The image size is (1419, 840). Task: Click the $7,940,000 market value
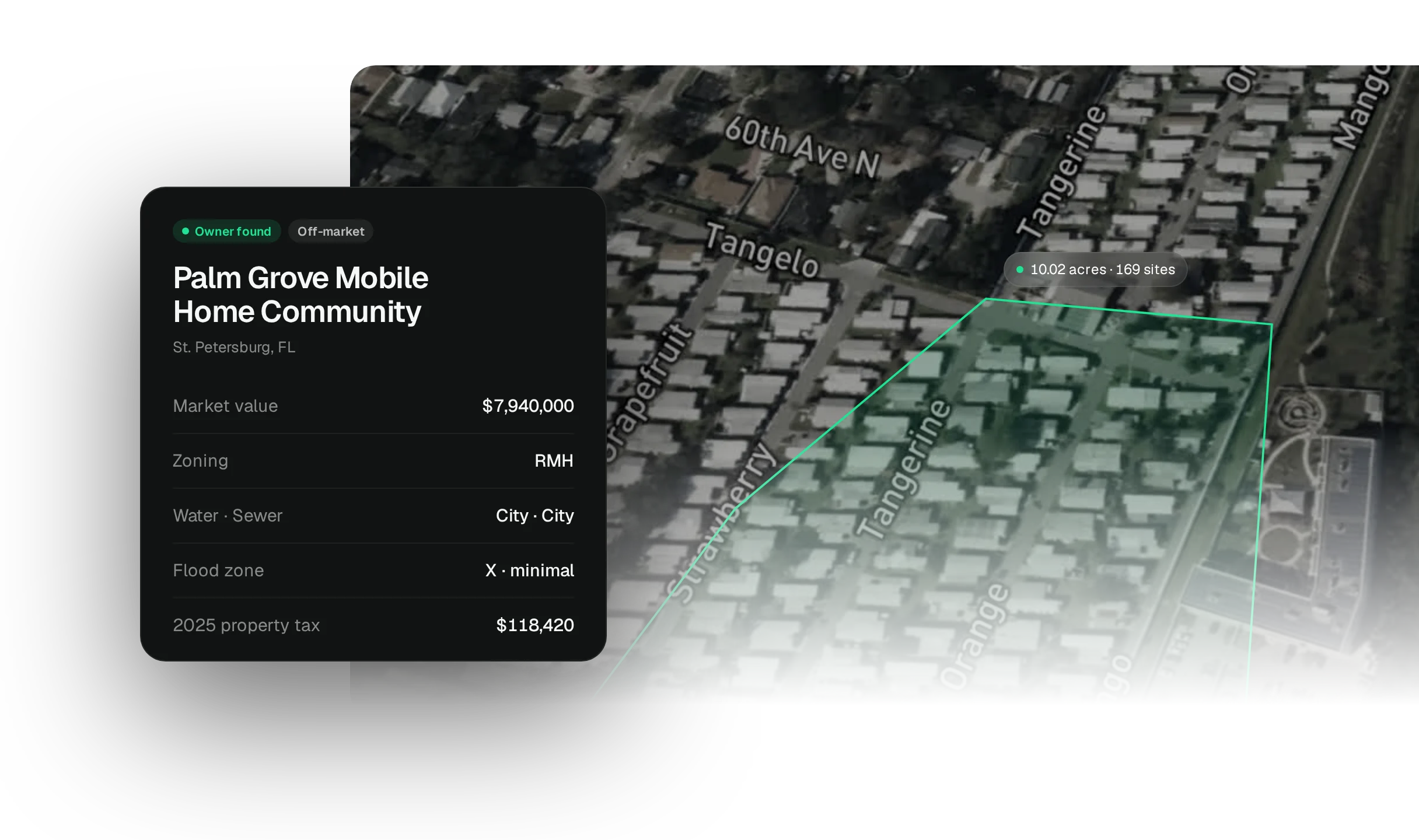point(528,406)
